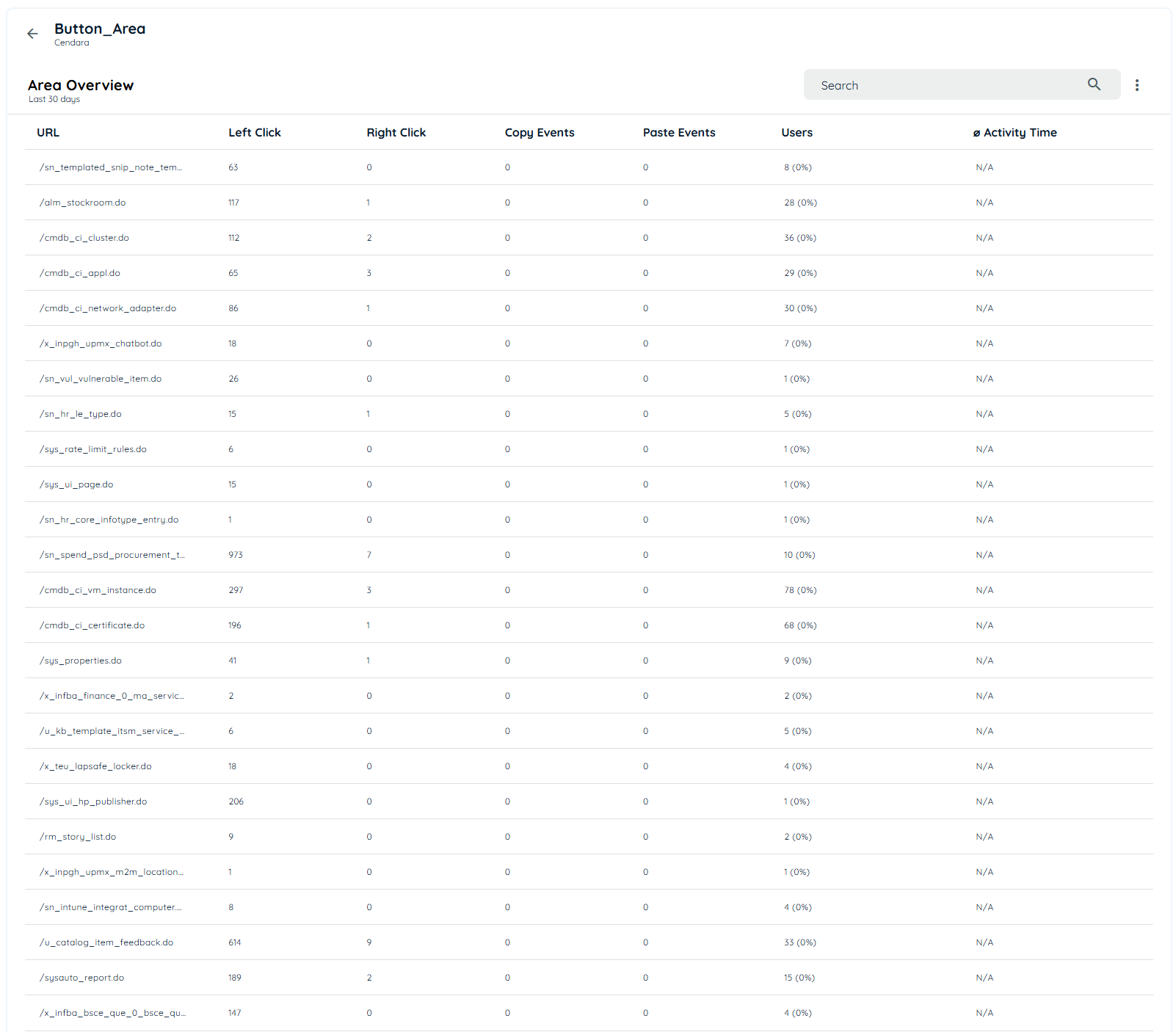
Task: Select /x_inpgh_upmx_chatbot.do URL
Action: (x=101, y=344)
